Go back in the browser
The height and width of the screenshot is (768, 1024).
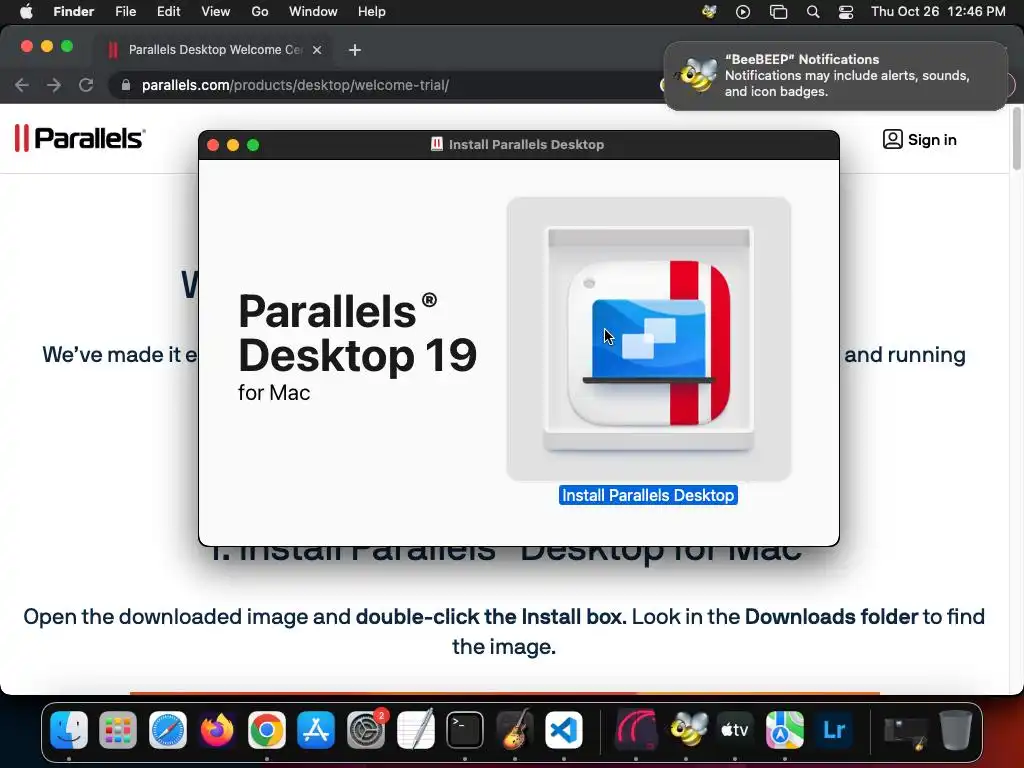(22, 85)
